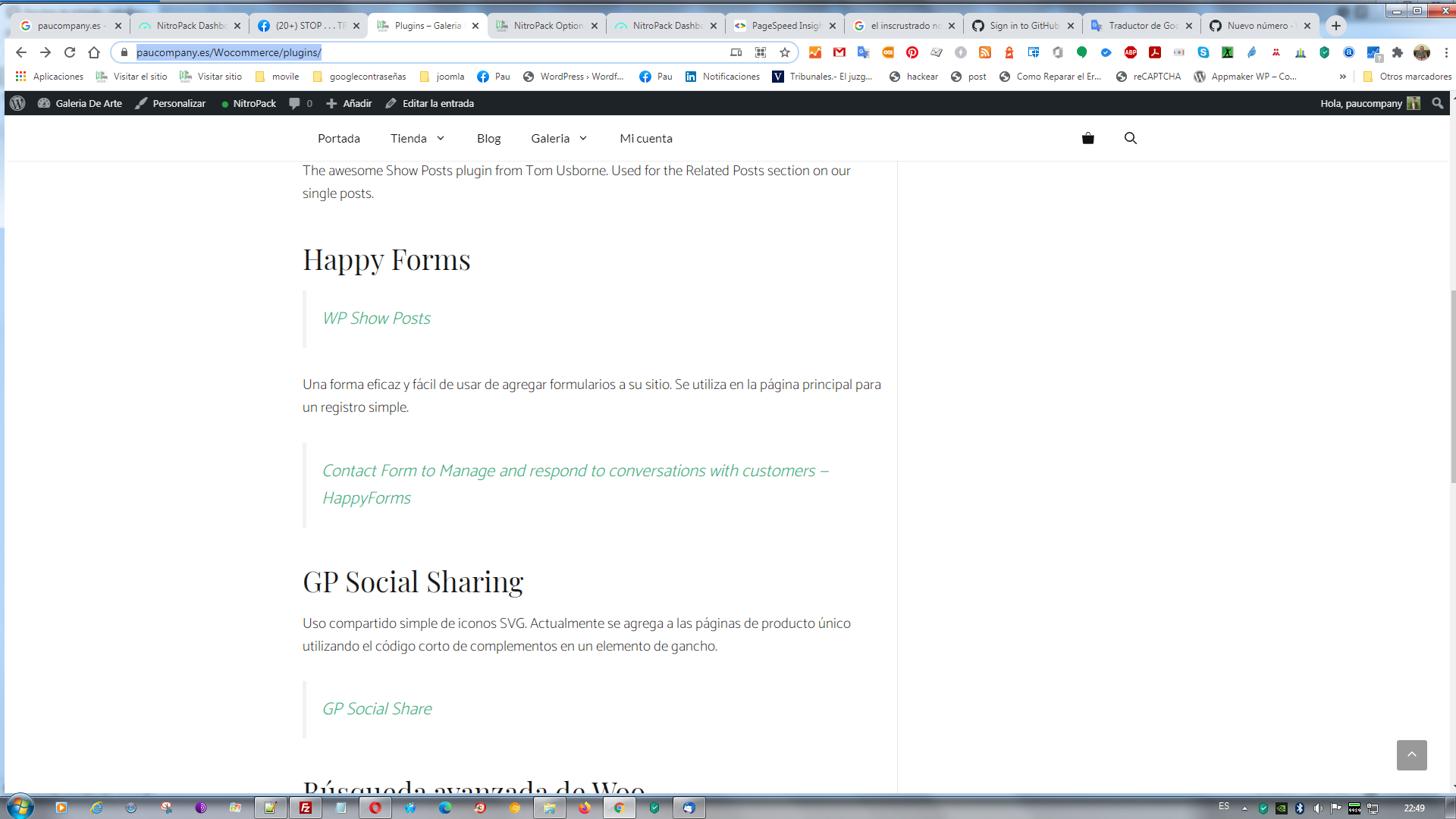
Task: Click Editar la entrada in admin bar
Action: coord(429,103)
